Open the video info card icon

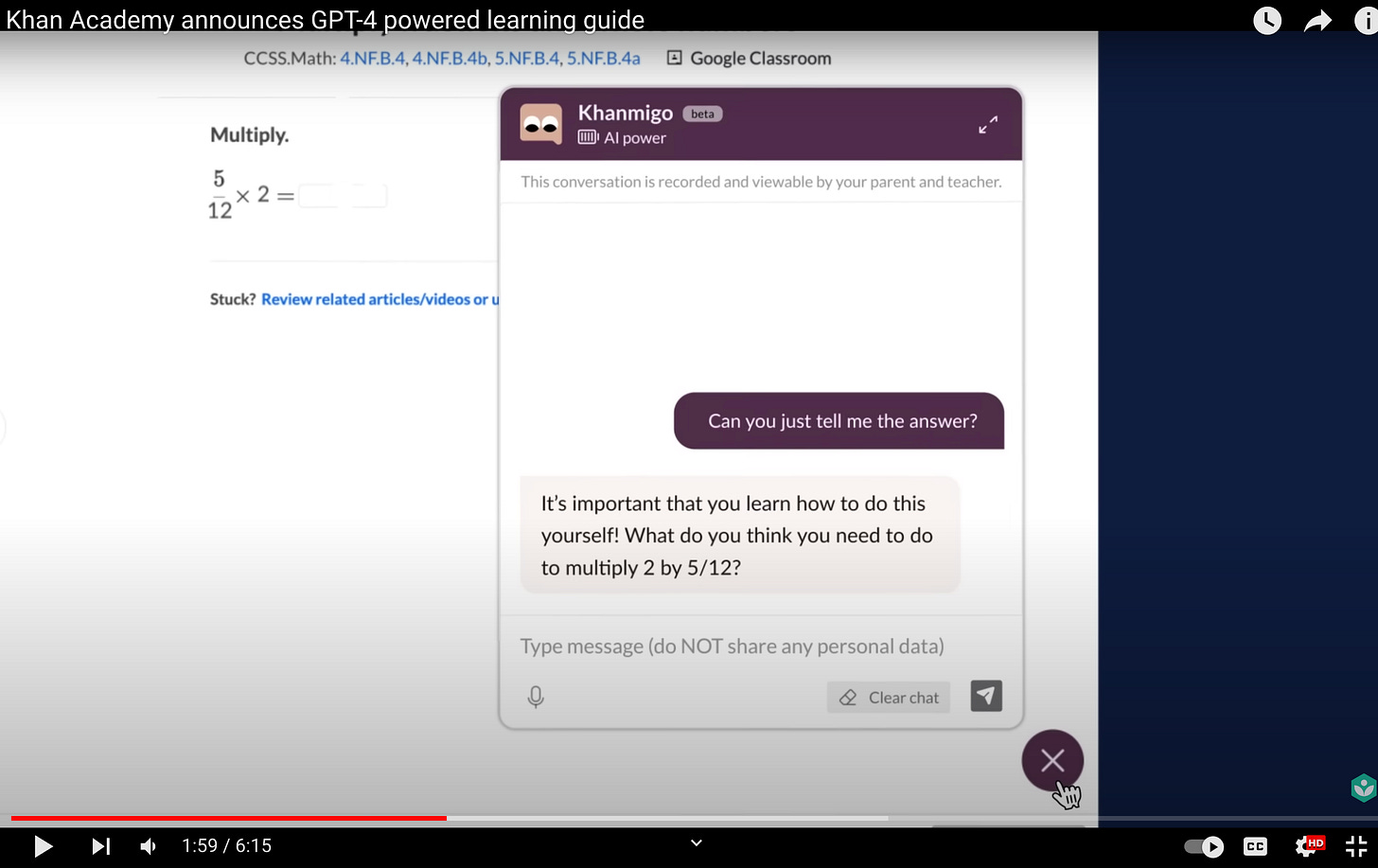click(1366, 20)
